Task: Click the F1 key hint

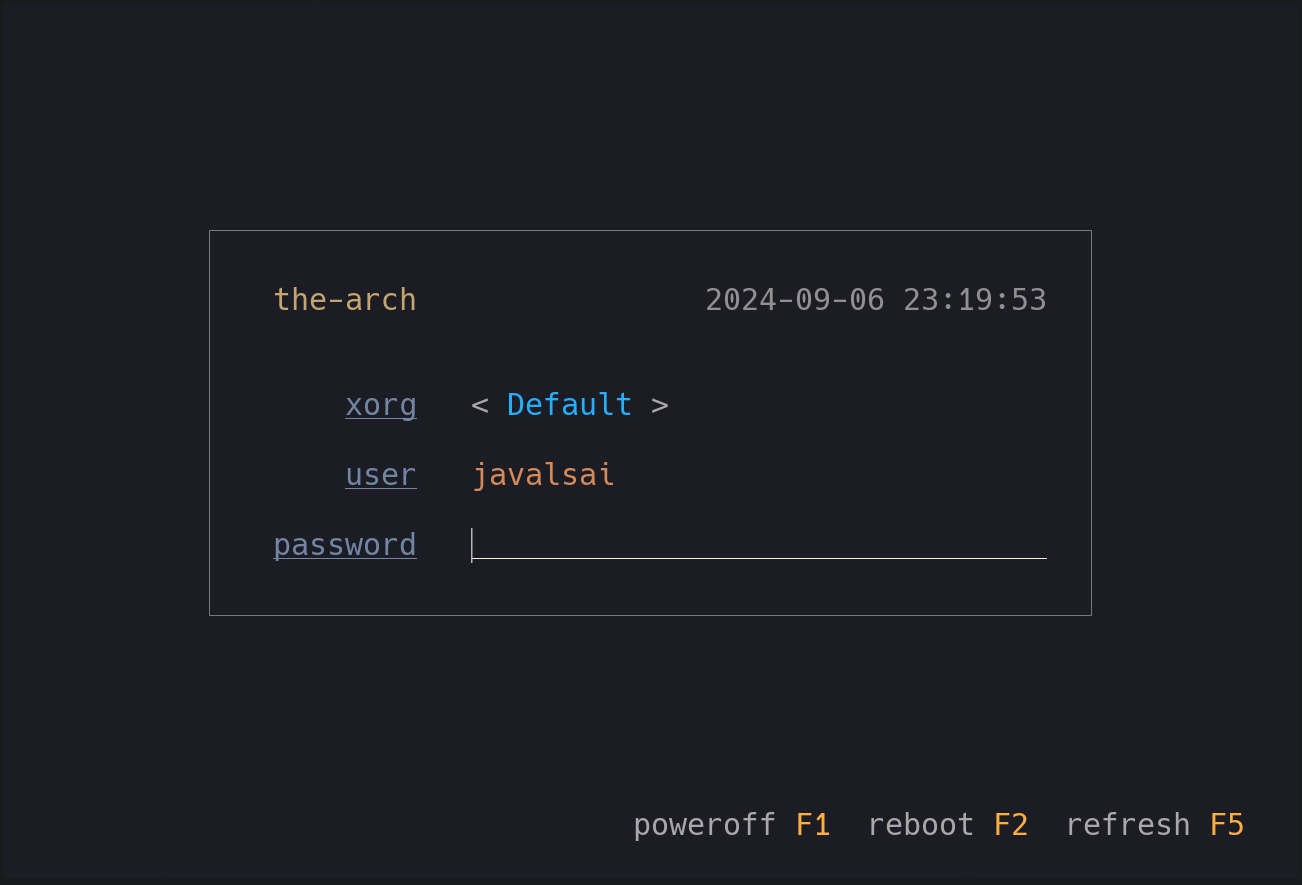Action: click(x=813, y=825)
